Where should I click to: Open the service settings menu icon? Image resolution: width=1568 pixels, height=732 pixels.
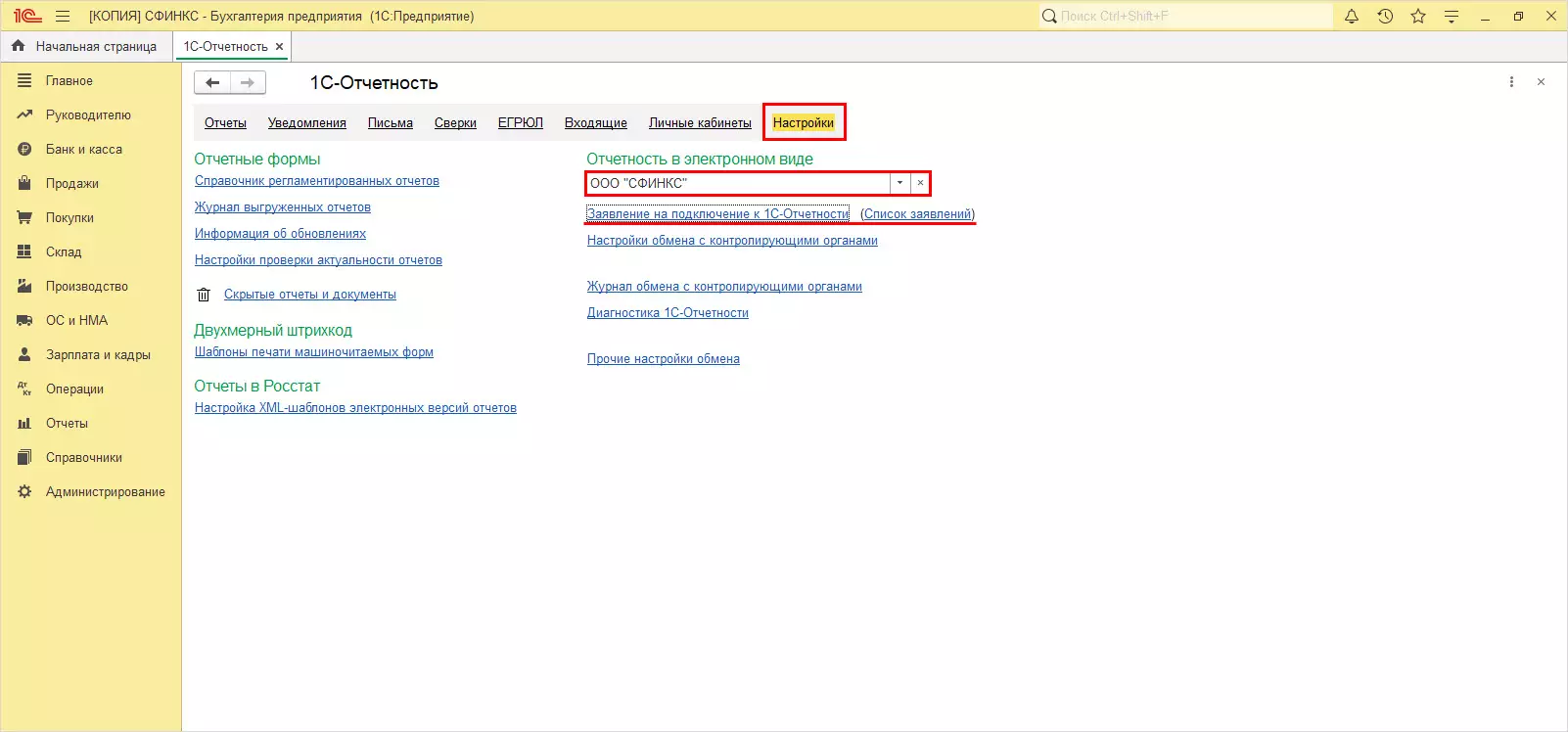coord(1452,17)
